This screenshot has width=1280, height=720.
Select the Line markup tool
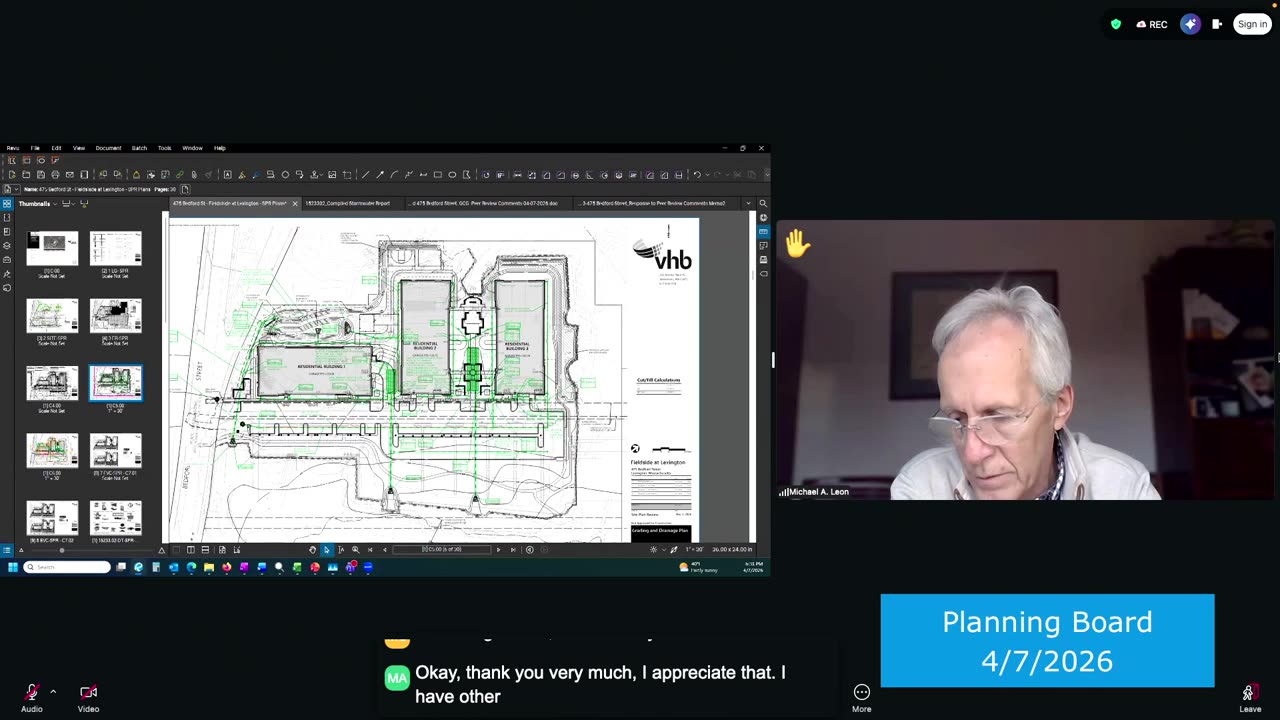point(365,175)
